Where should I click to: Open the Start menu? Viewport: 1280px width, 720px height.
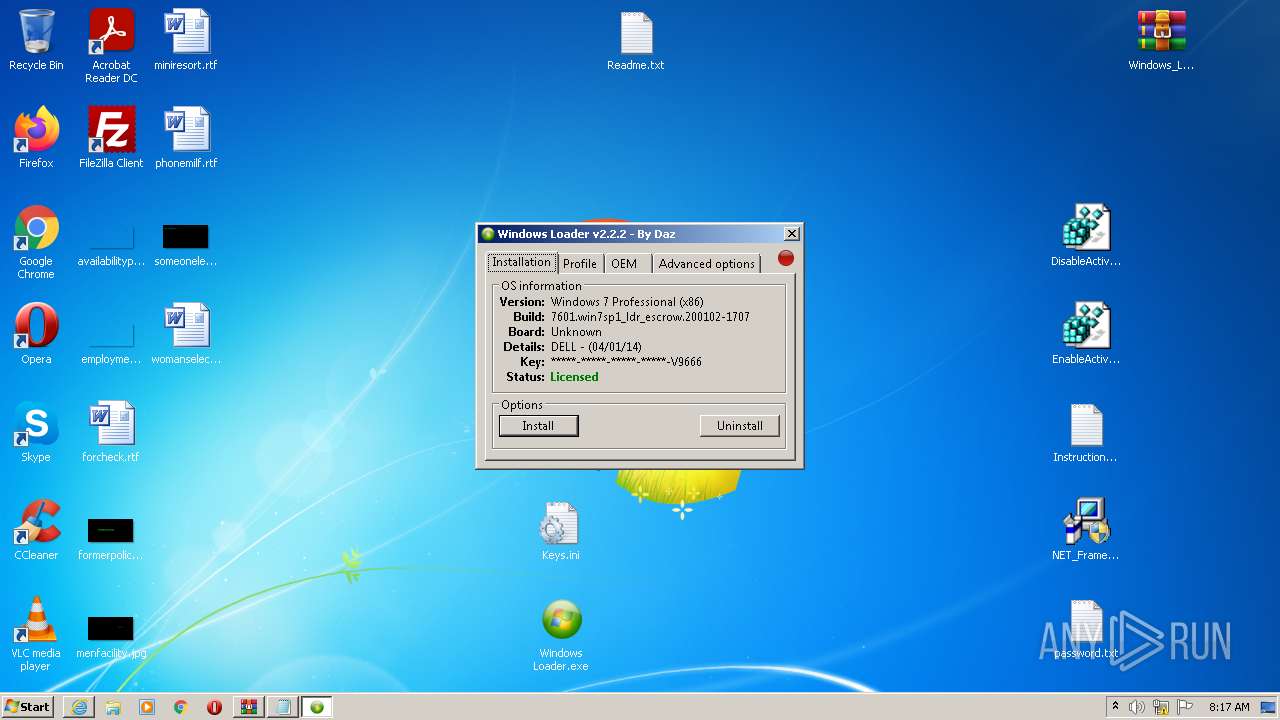(27, 707)
